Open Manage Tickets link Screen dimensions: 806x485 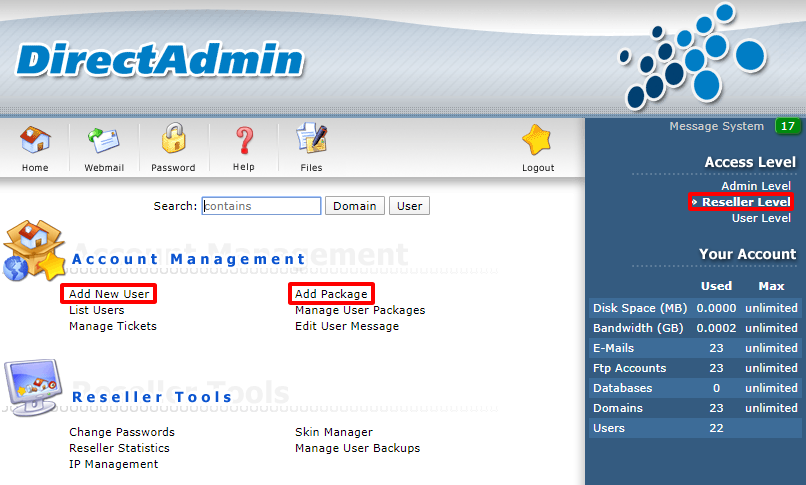[113, 326]
